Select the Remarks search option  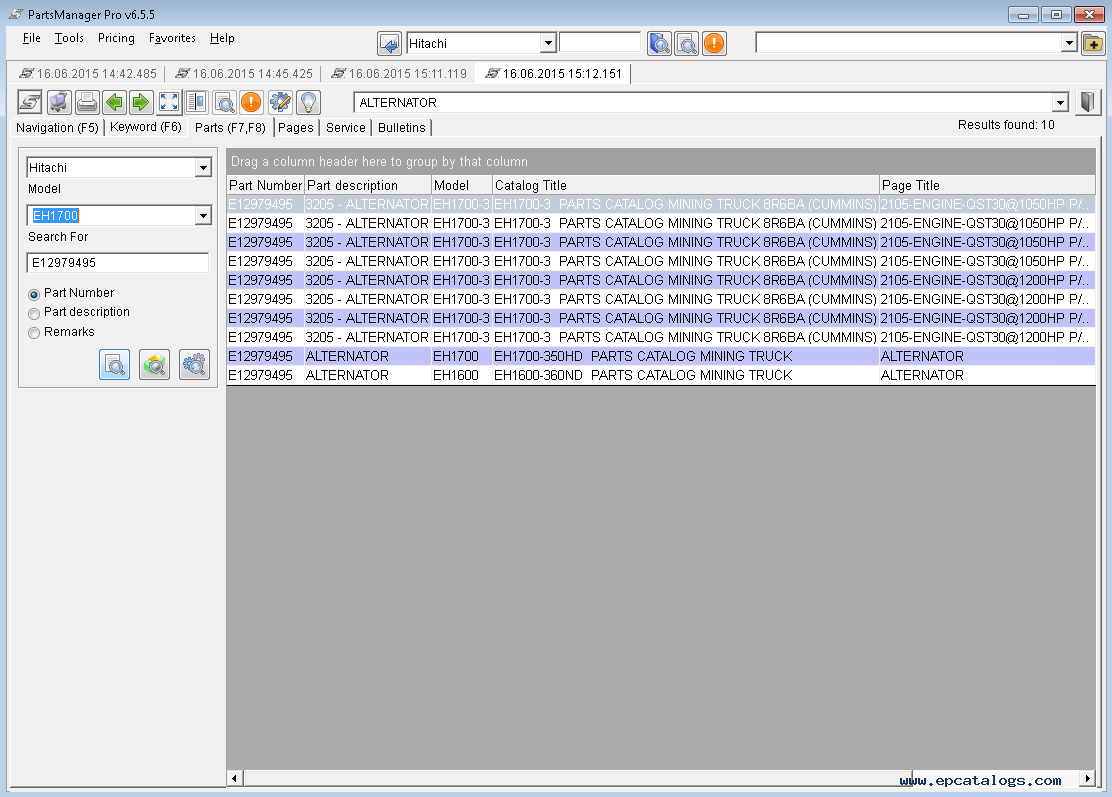pyautogui.click(x=35, y=332)
